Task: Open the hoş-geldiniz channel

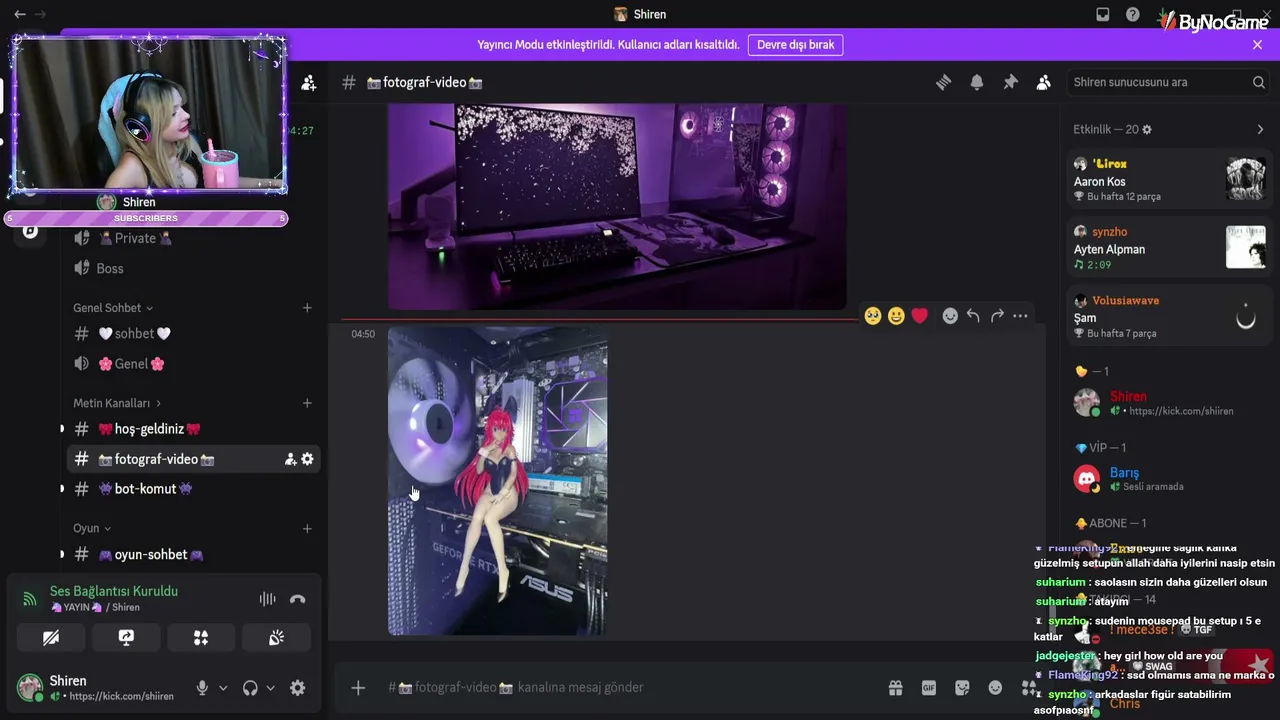Action: pos(193,429)
